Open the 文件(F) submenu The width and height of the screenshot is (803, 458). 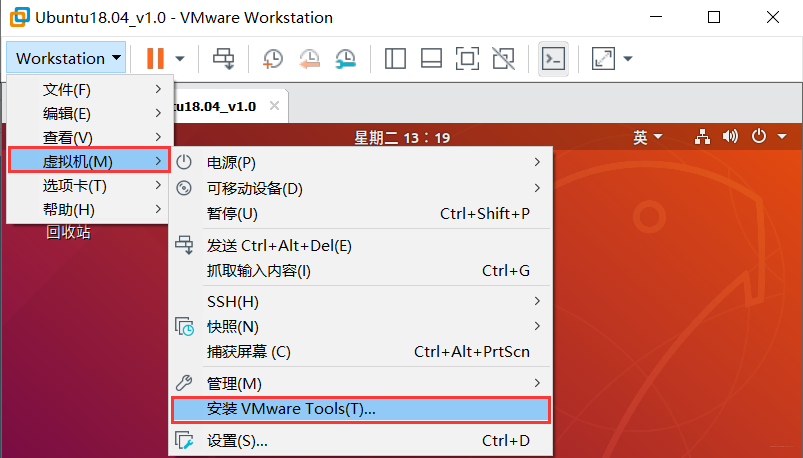point(88,89)
